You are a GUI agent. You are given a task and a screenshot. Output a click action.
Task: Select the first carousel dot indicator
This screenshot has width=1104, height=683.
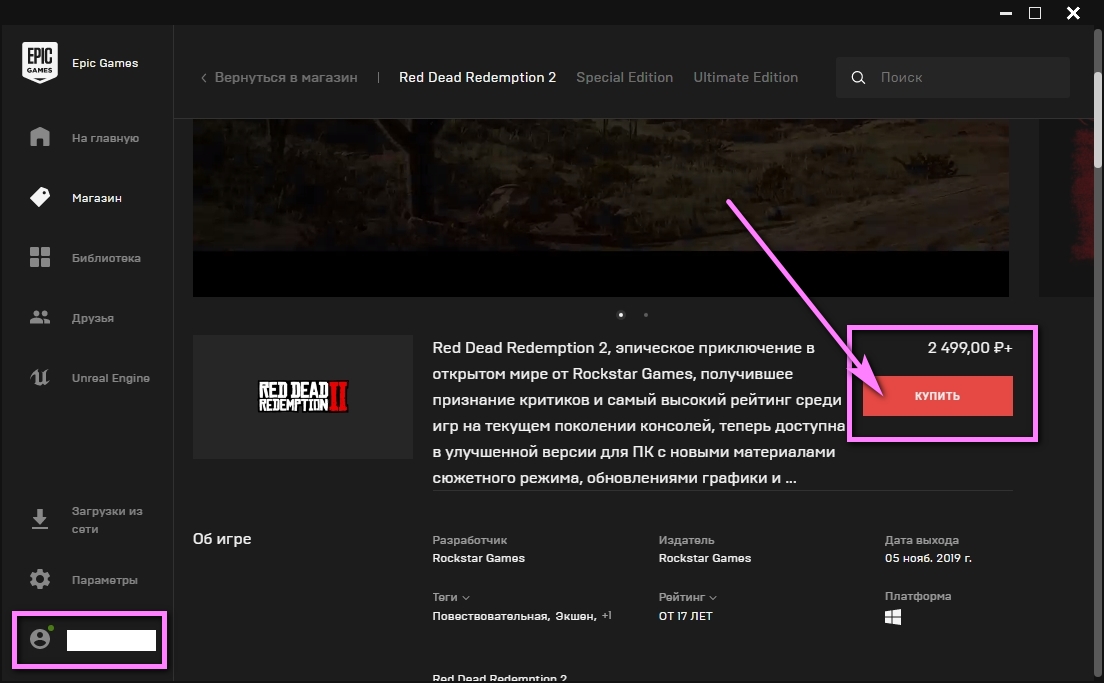pyautogui.click(x=621, y=315)
